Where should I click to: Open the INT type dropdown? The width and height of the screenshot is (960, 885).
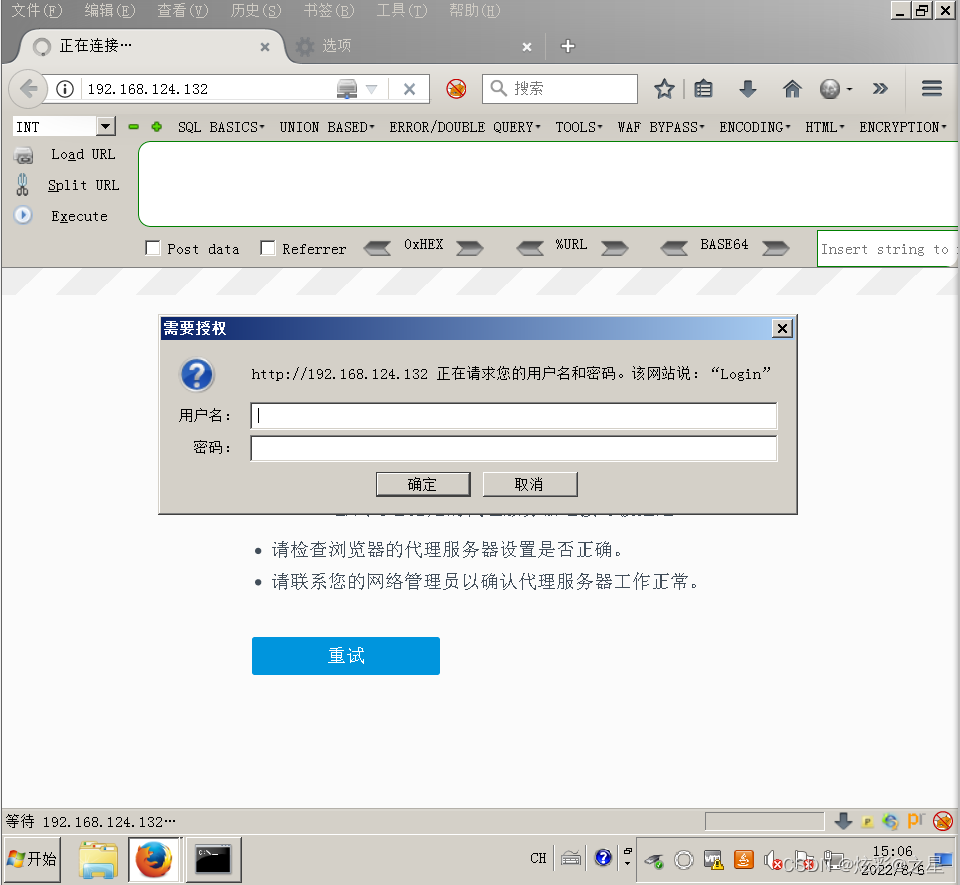[104, 126]
